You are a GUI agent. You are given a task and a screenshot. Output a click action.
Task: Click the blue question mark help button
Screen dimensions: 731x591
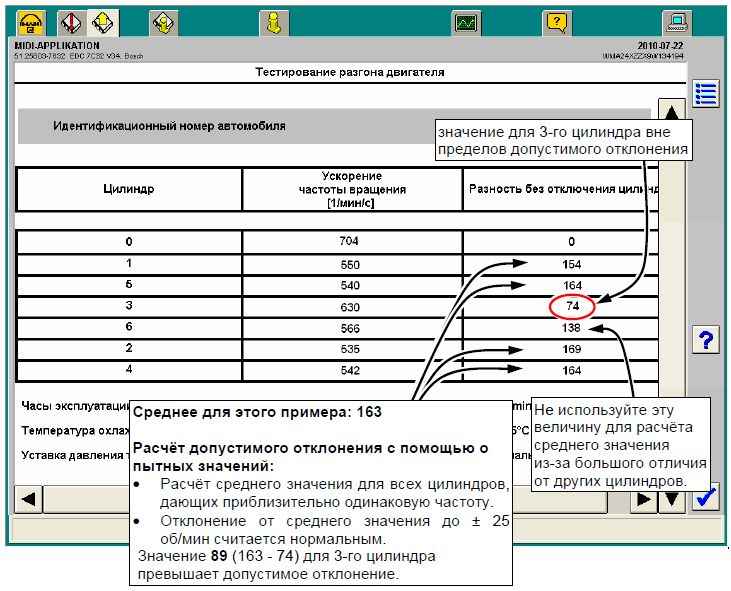click(x=706, y=340)
